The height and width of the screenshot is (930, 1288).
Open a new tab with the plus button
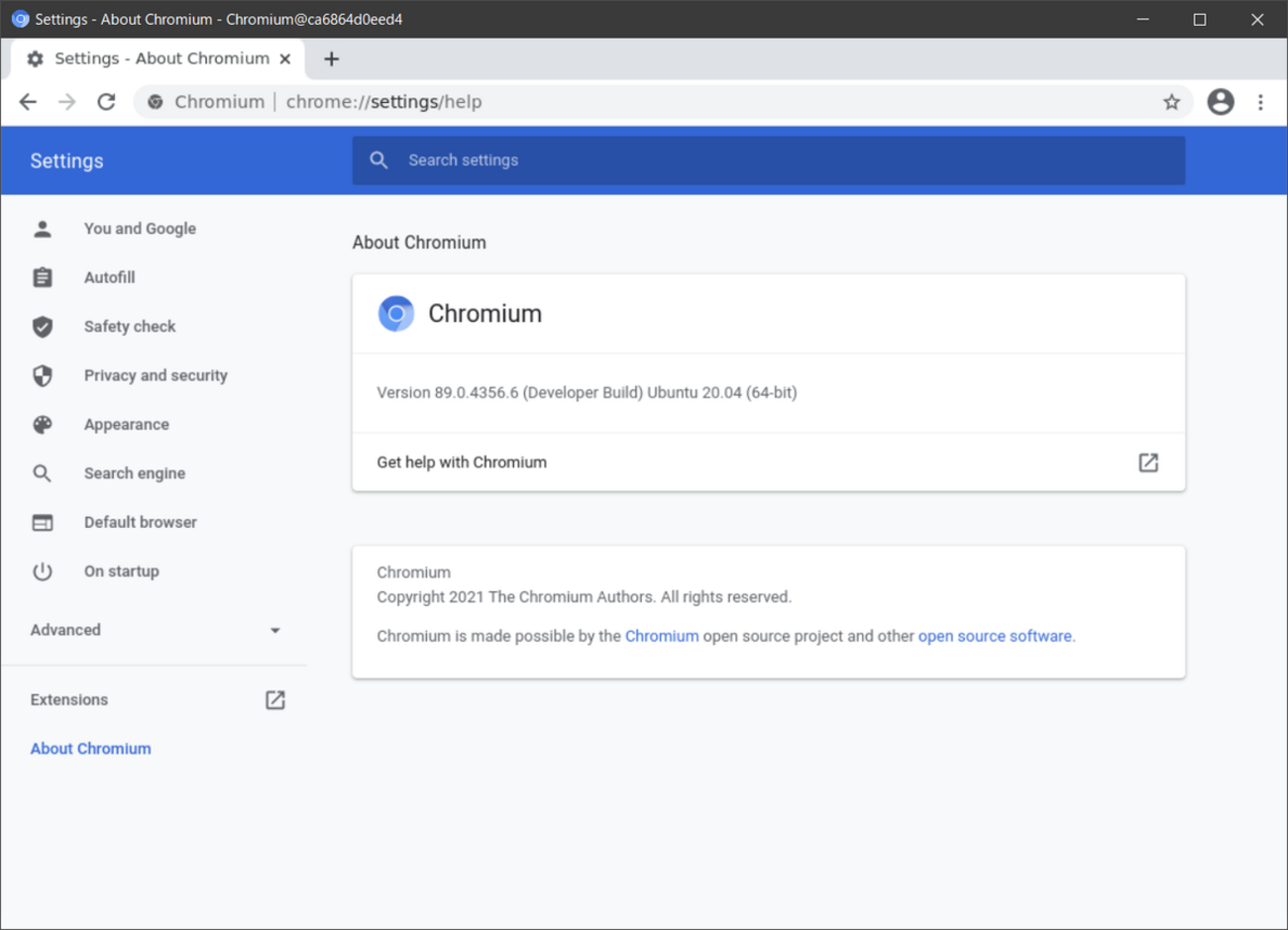point(331,59)
